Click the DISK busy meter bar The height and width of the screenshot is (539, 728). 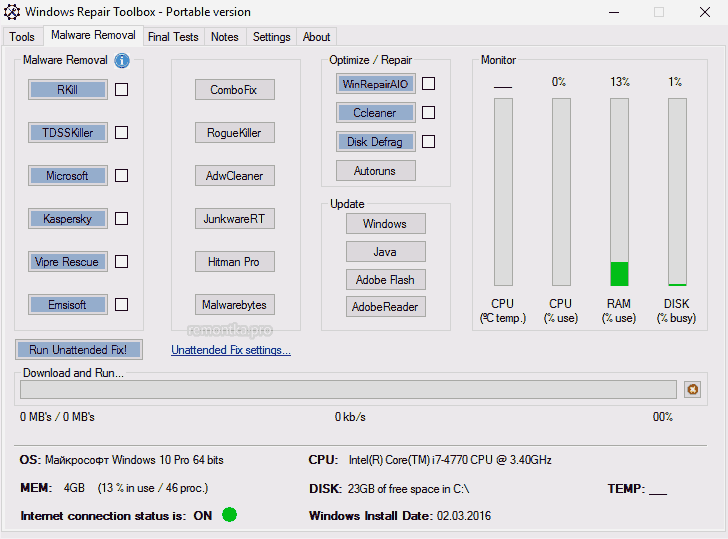(x=677, y=192)
